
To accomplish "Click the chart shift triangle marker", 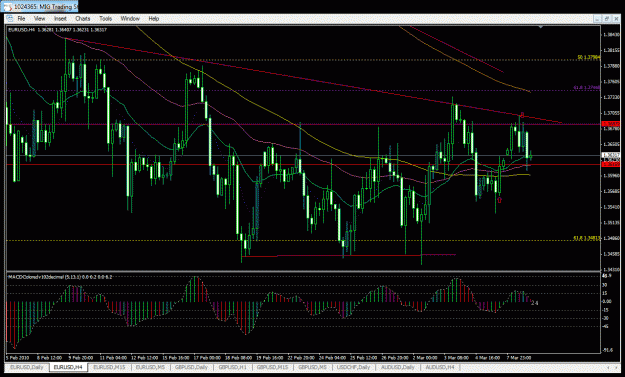I will [x=540, y=27].
